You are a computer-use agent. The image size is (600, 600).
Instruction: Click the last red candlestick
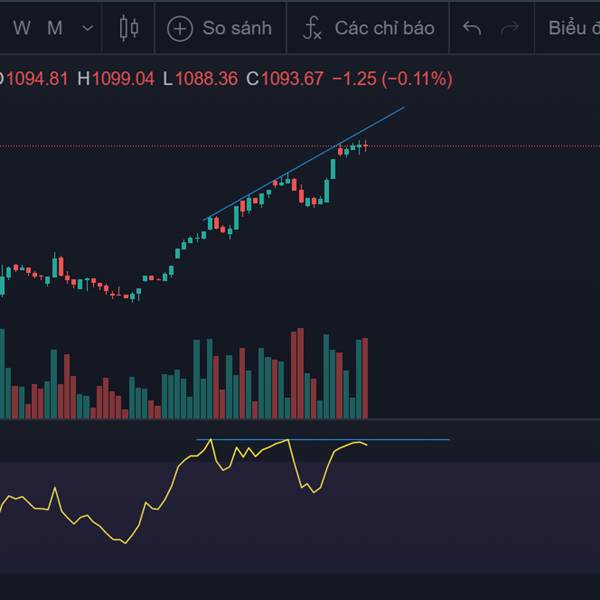coord(366,146)
